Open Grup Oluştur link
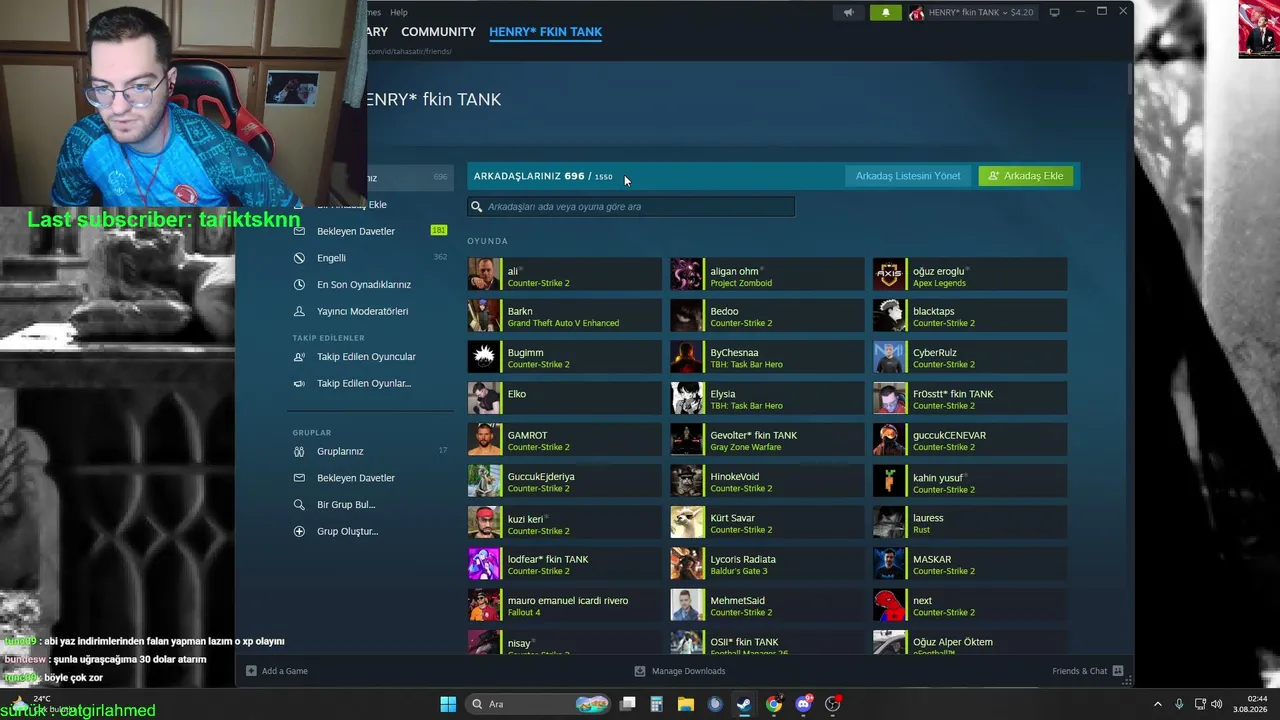Screen dimensions: 1280x720 coord(348,531)
